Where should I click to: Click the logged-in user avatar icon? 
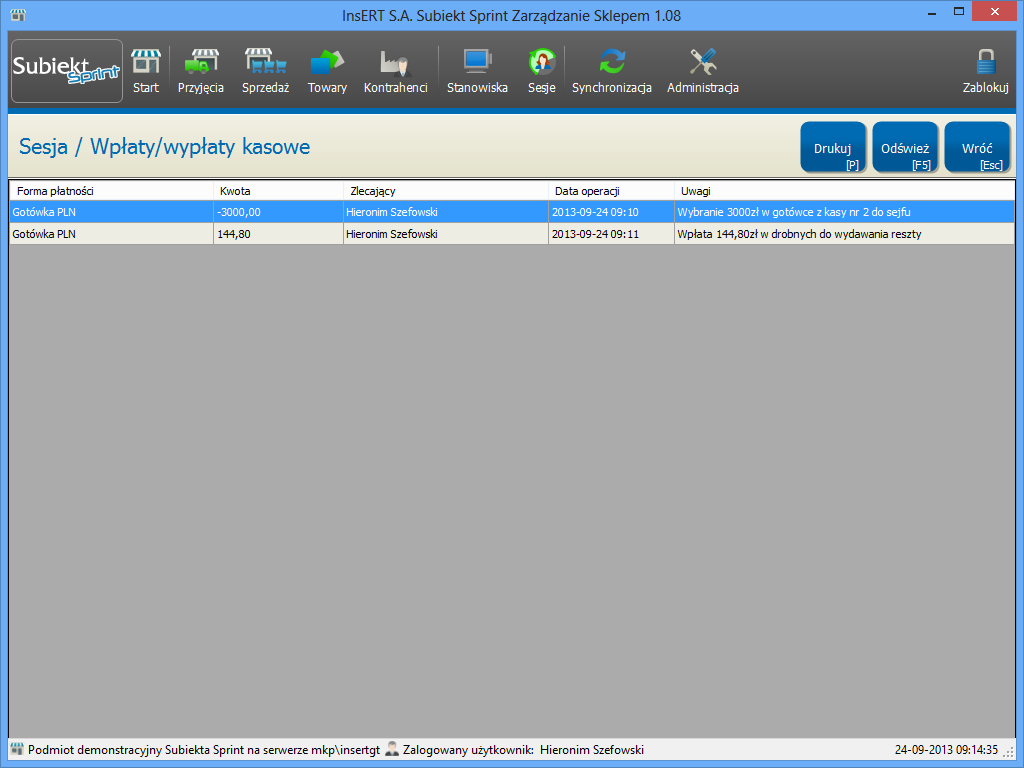(392, 749)
